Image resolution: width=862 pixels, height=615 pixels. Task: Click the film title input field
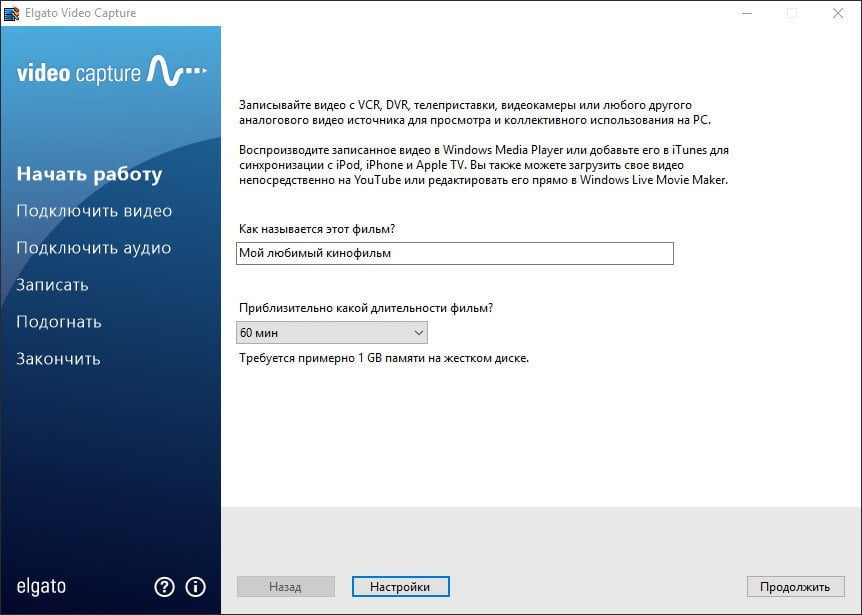[455, 253]
